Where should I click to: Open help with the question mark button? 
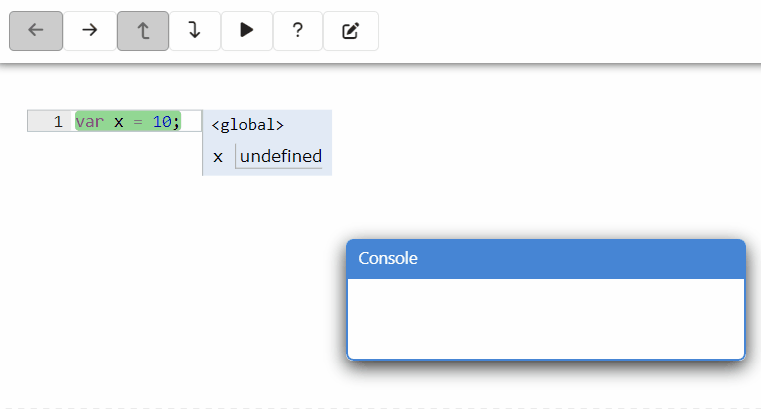[298, 31]
